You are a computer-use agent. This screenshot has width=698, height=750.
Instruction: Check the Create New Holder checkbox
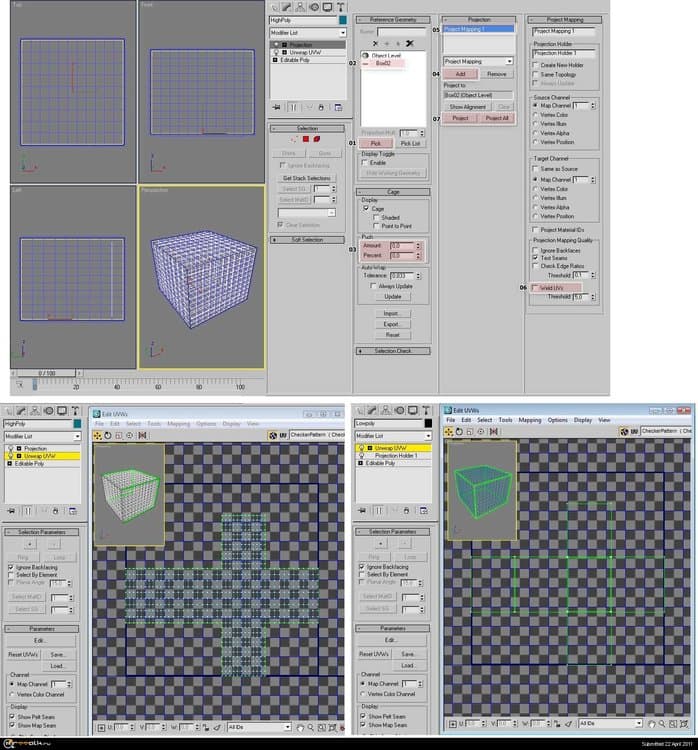click(536, 65)
